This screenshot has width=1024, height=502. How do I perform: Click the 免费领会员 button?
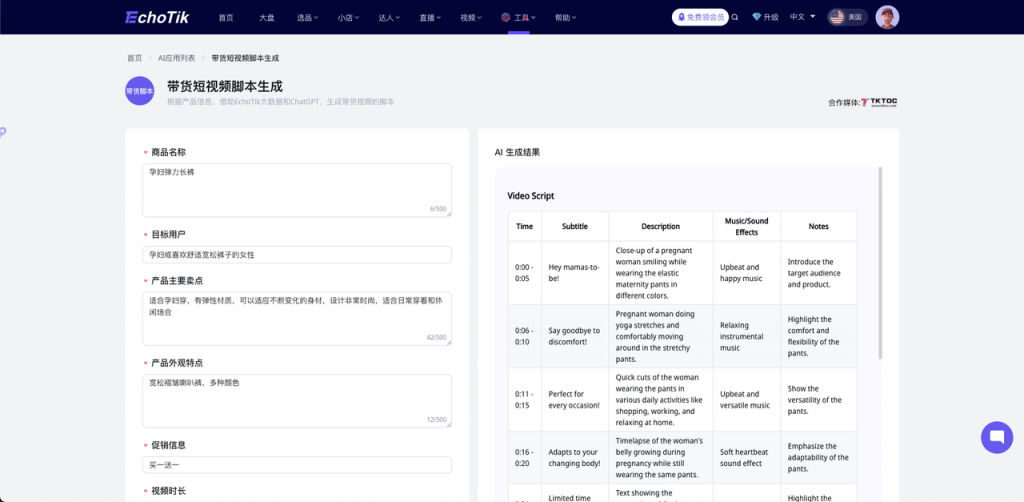[700, 17]
